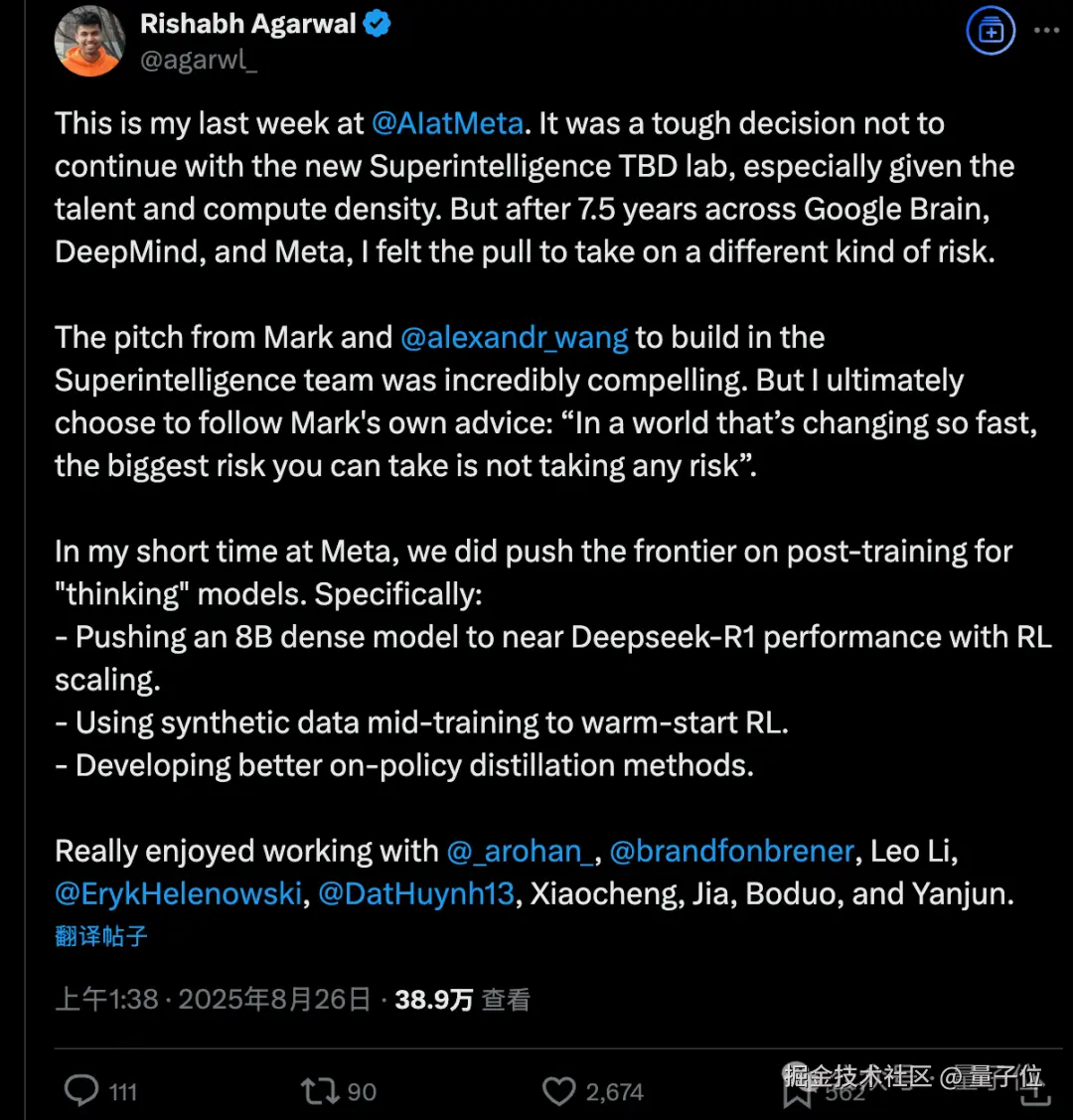
Task: Click the reply comment icon
Action: click(x=81, y=1091)
